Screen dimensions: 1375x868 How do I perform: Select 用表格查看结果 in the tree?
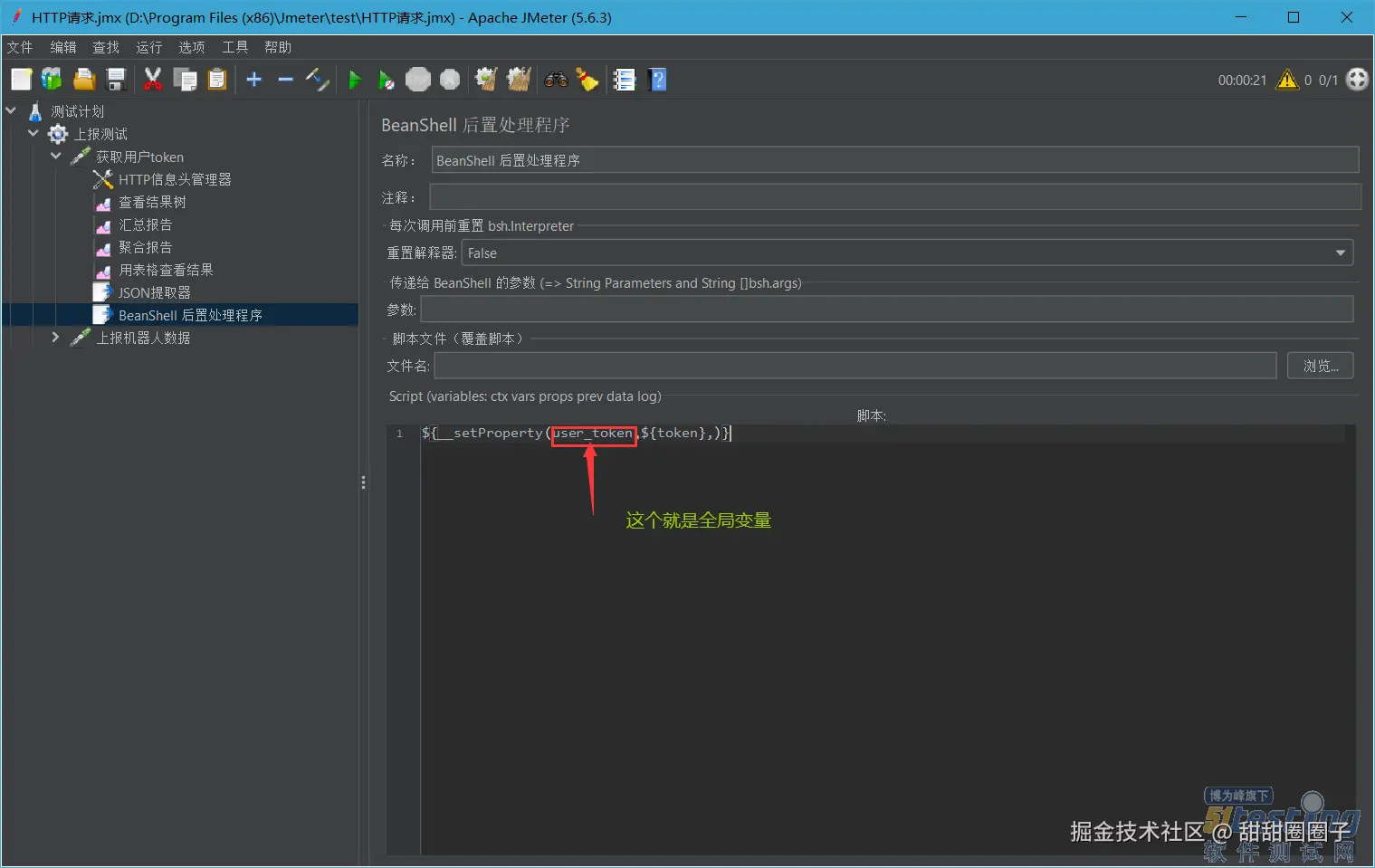166,270
